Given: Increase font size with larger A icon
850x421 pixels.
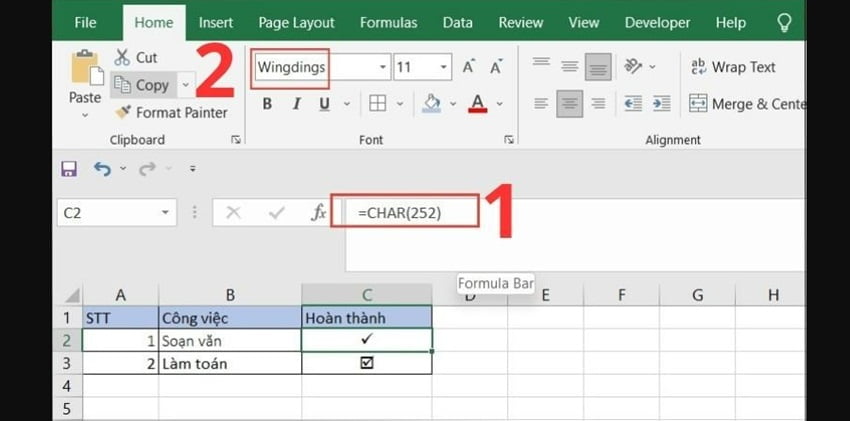Looking at the screenshot, I should pos(469,67).
